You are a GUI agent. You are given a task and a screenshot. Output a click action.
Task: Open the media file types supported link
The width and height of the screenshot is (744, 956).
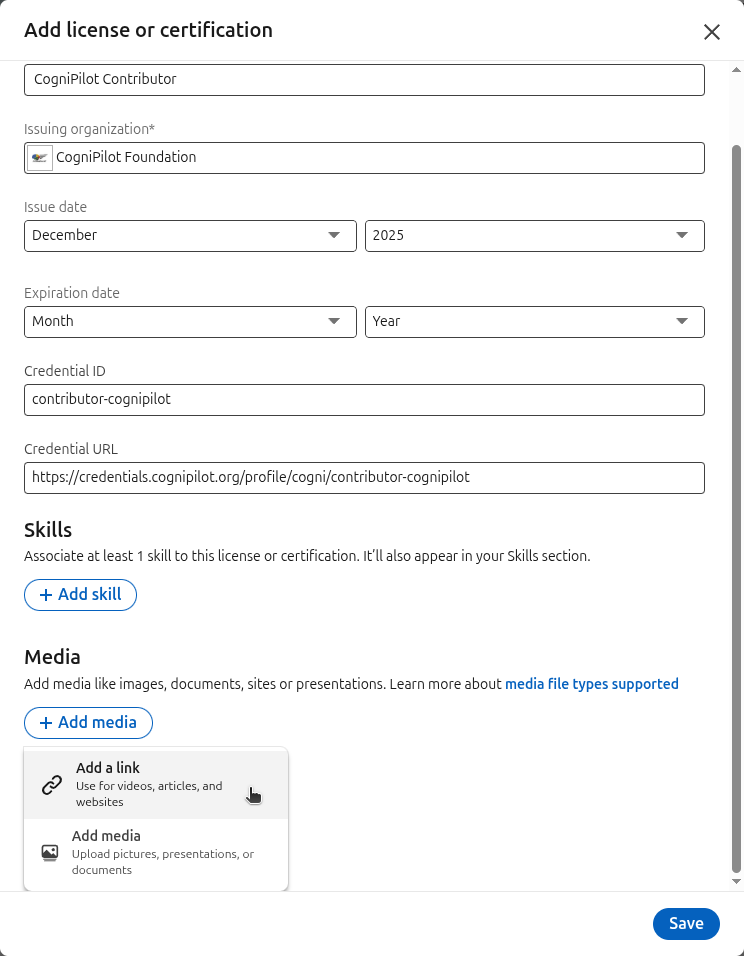click(x=591, y=684)
